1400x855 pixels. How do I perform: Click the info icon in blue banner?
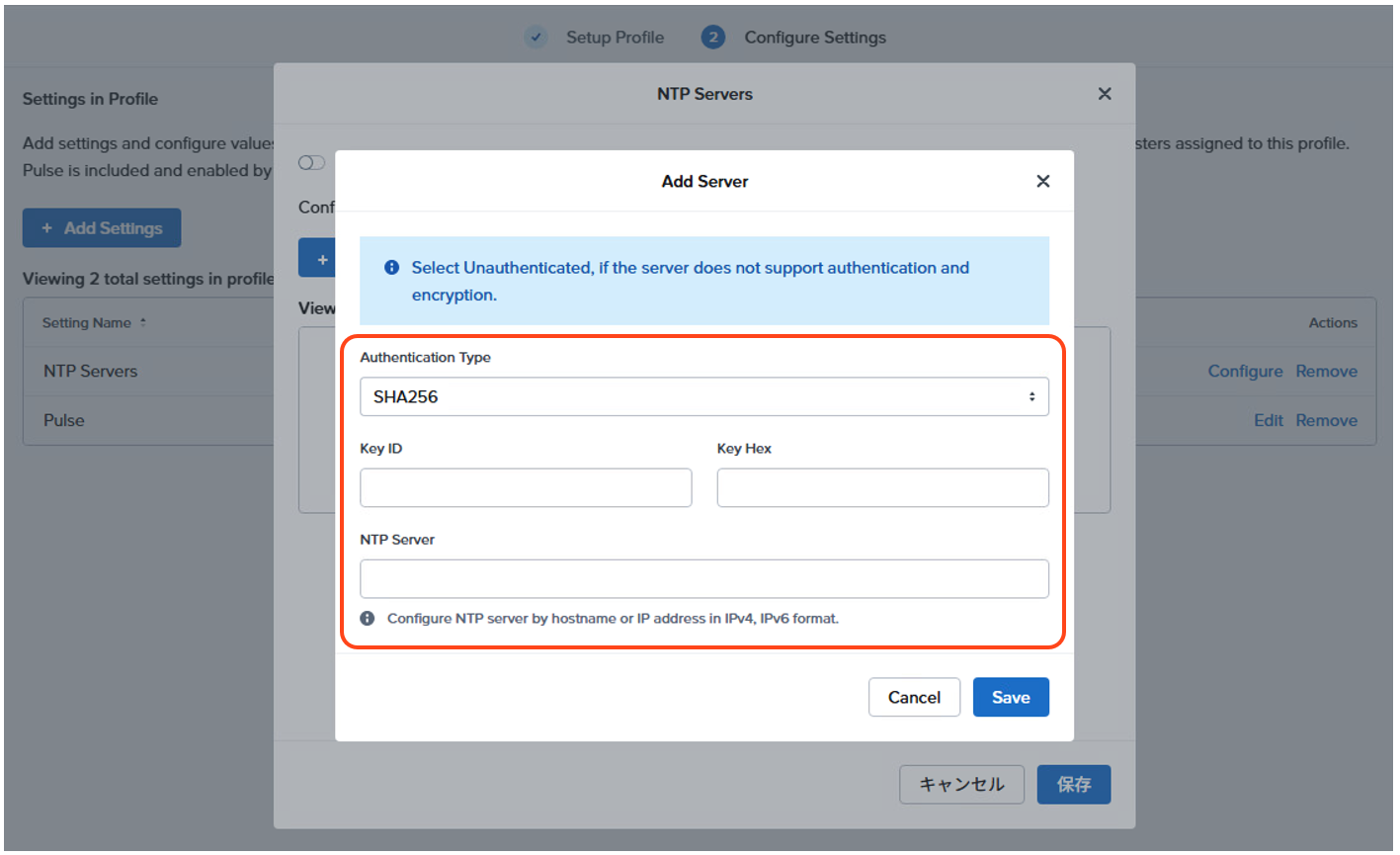pyautogui.click(x=391, y=268)
